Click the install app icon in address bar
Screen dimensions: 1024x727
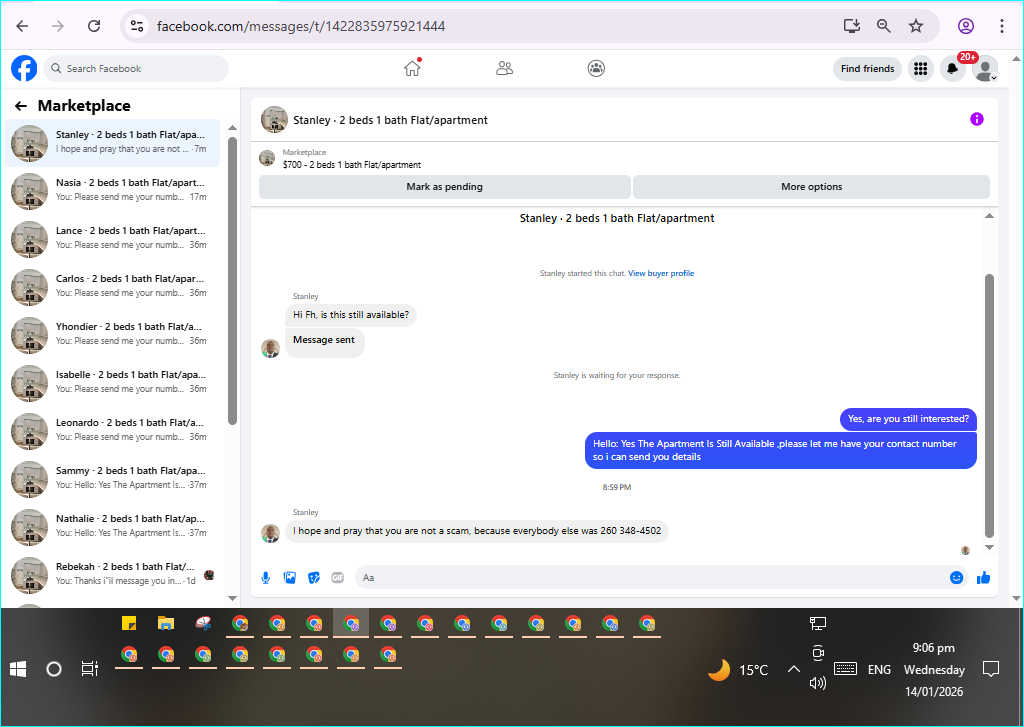pyautogui.click(x=852, y=26)
